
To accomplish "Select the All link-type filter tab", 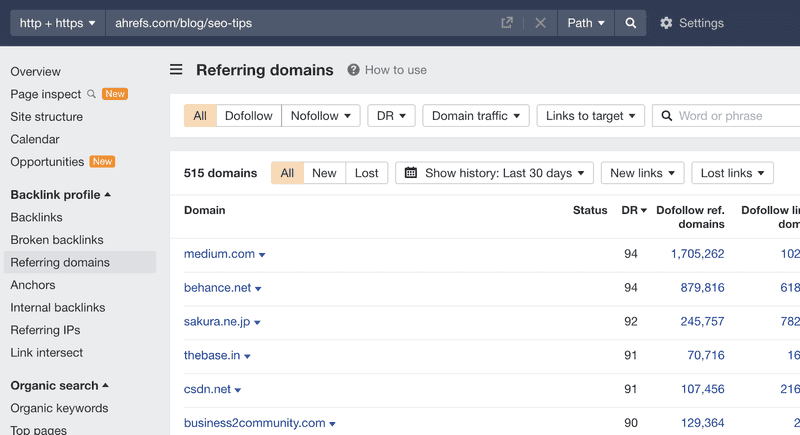I will click(x=200, y=116).
